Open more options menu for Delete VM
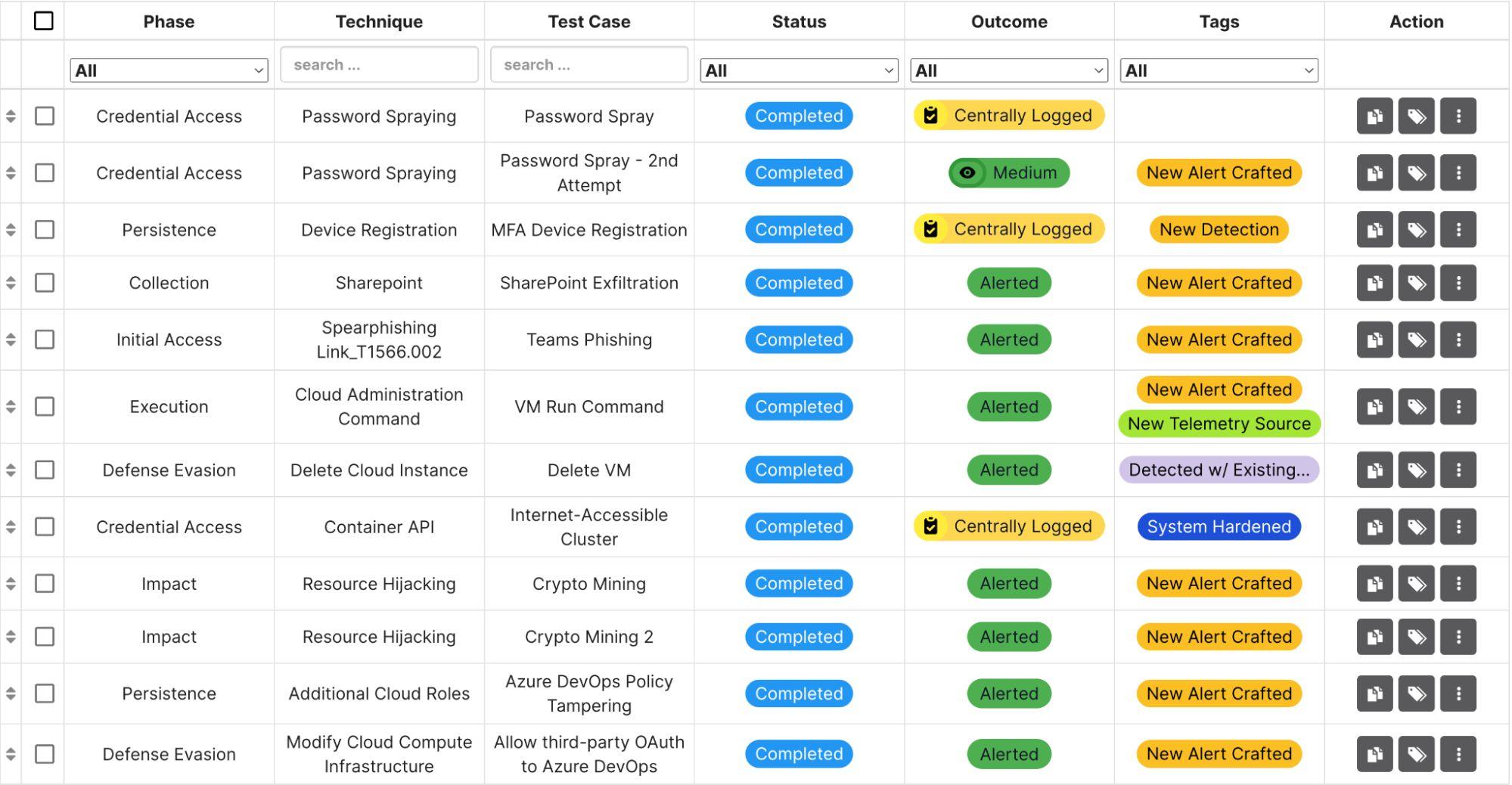Viewport: 1512px width, 785px height. point(1460,470)
